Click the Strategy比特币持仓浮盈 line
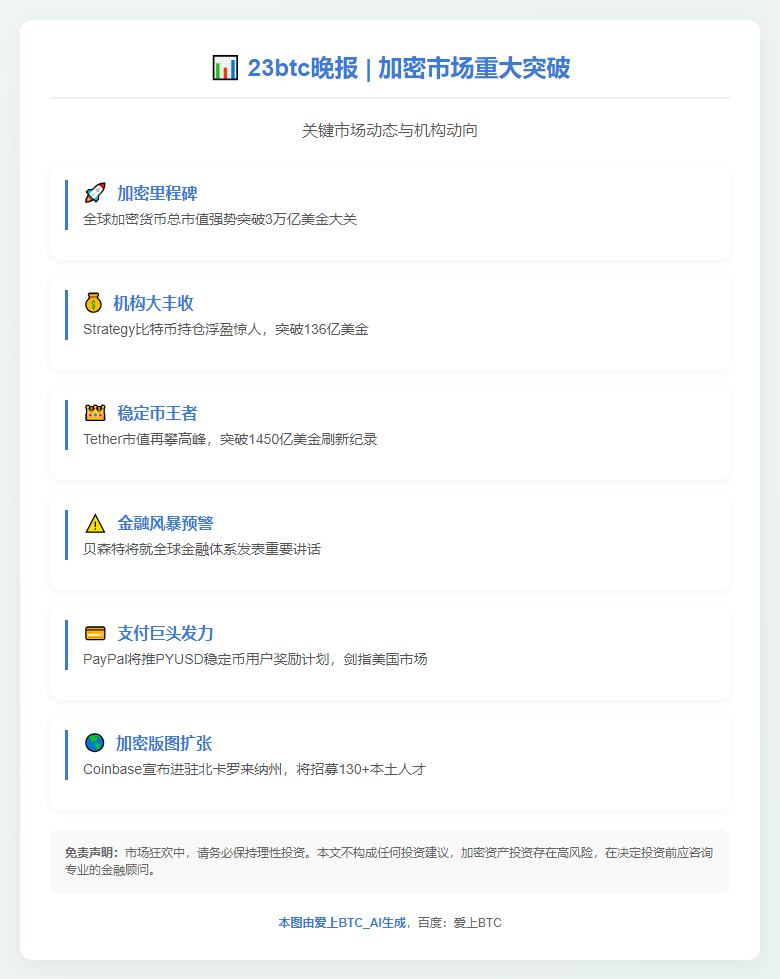Image resolution: width=780 pixels, height=979 pixels. pyautogui.click(x=225, y=329)
